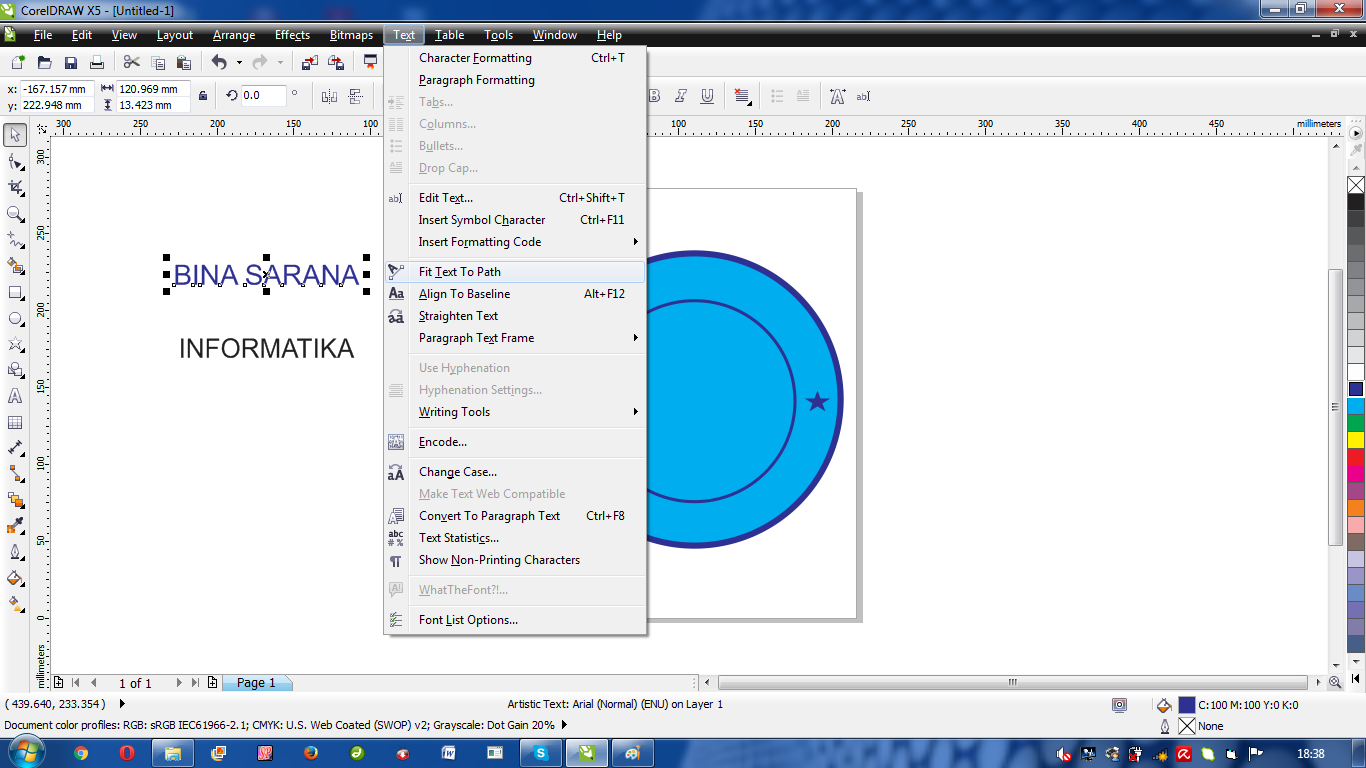Go to next page arrow
Screen dimensions: 1366x768
pos(179,683)
